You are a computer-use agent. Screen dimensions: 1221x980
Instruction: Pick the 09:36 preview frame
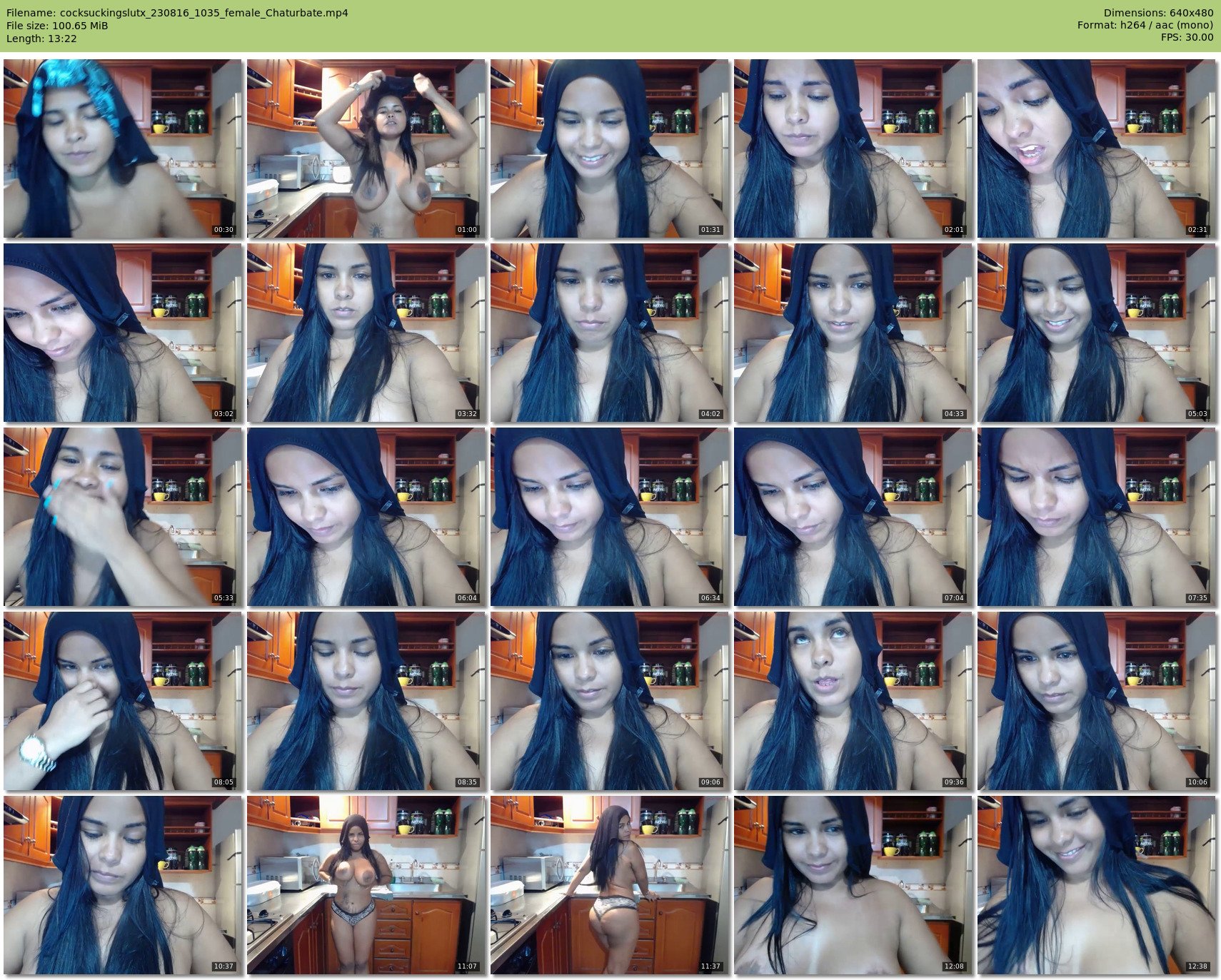pyautogui.click(x=853, y=701)
